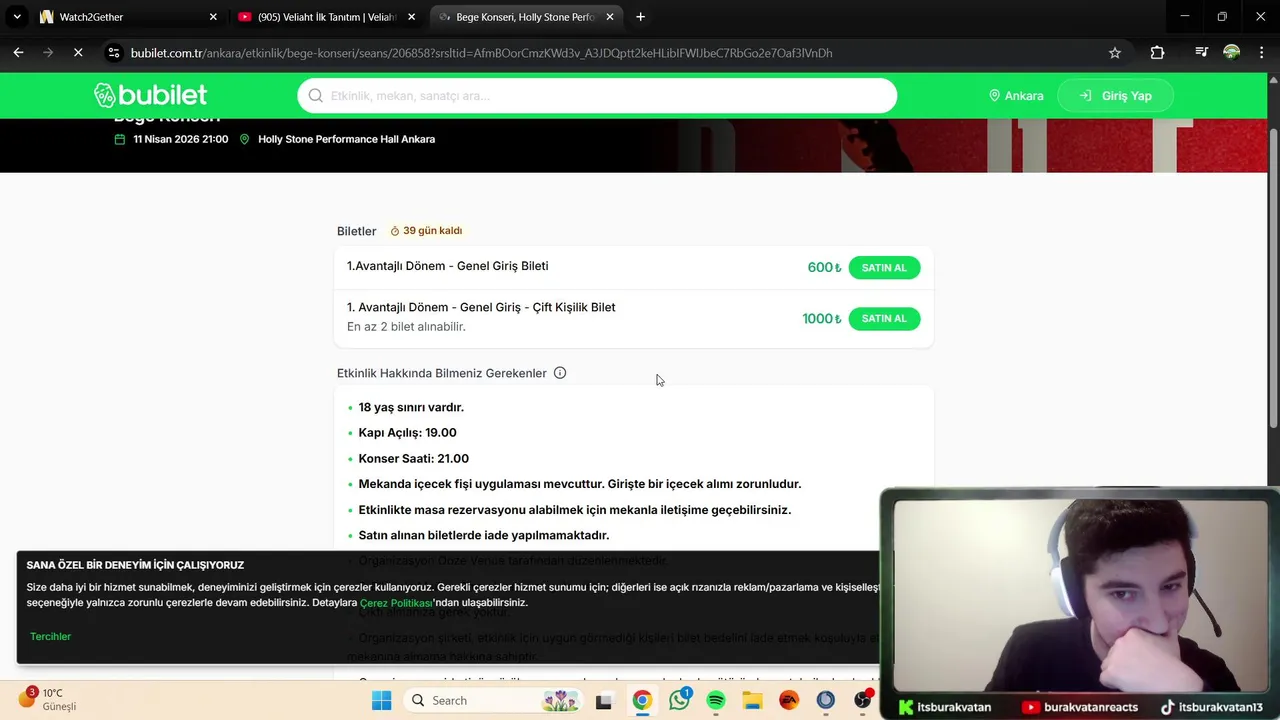Click the address bar URL
Screen dimensions: 1280x720
(x=480, y=53)
